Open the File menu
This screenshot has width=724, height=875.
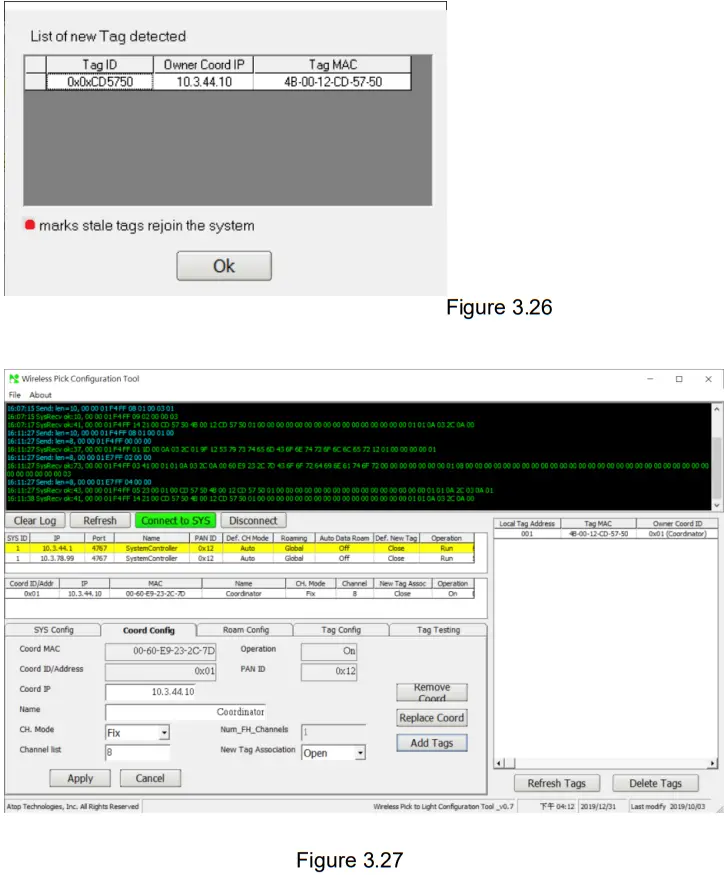15,395
